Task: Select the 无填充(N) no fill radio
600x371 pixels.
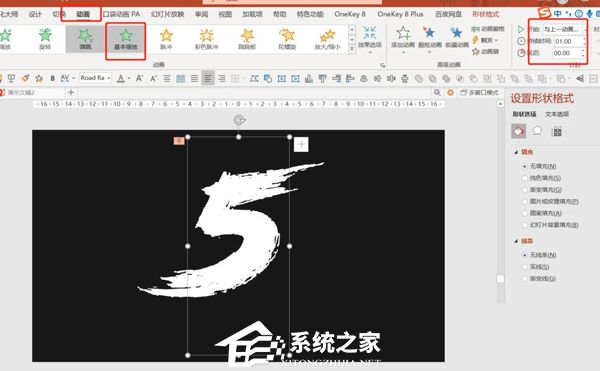Action: coord(525,166)
